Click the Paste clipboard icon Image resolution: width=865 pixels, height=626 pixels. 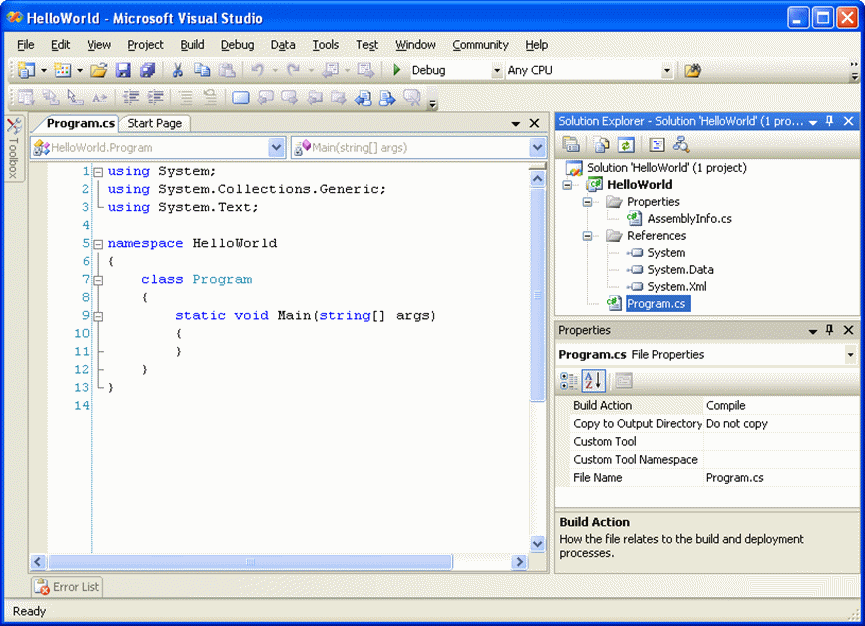point(227,70)
